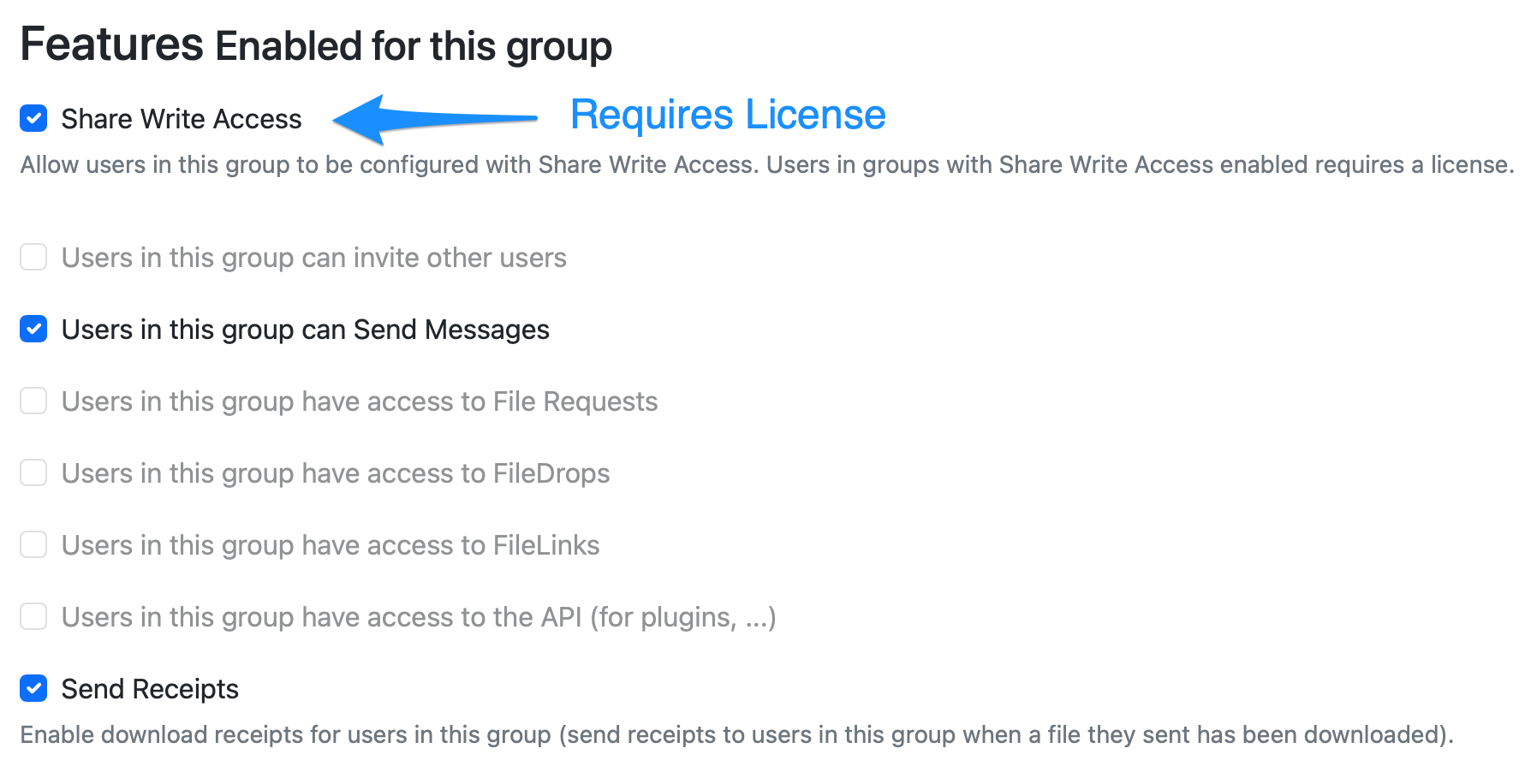Screen dimensions: 1531x784
Task: Enable access to File Requests for this group
Action: pyautogui.click(x=33, y=401)
